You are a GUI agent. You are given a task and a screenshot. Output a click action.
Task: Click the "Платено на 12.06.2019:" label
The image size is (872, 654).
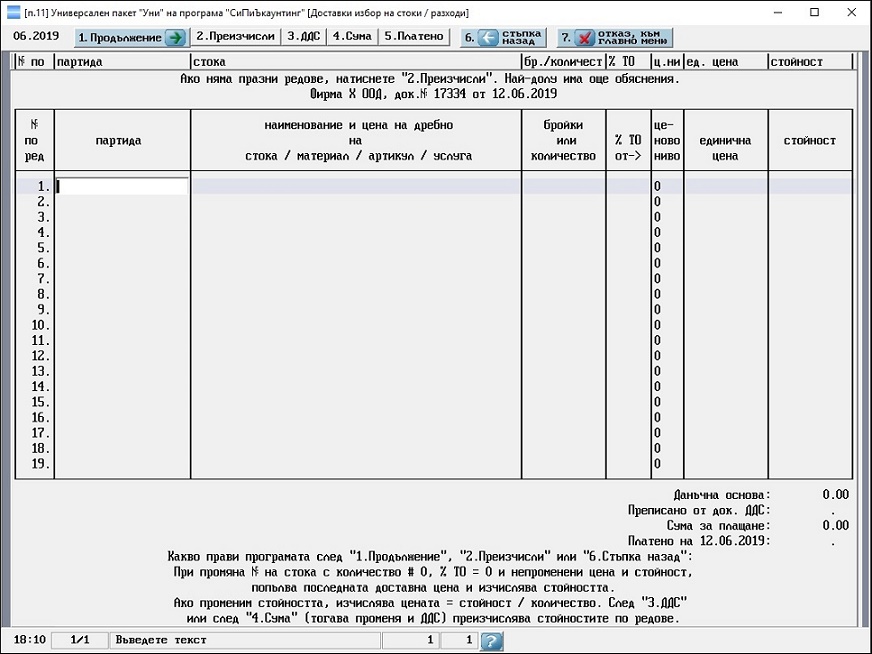click(700, 541)
